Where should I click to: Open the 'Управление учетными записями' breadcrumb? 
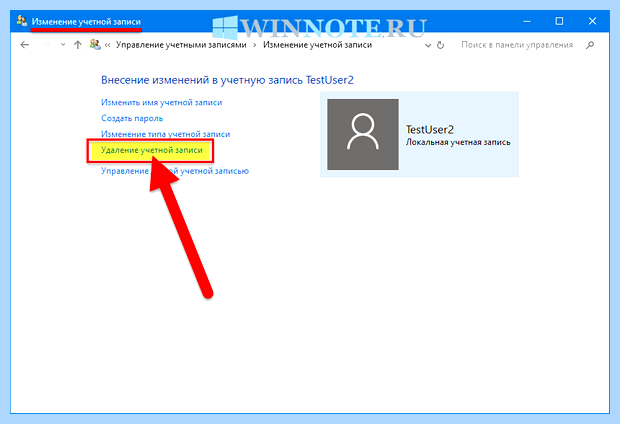pos(181,45)
